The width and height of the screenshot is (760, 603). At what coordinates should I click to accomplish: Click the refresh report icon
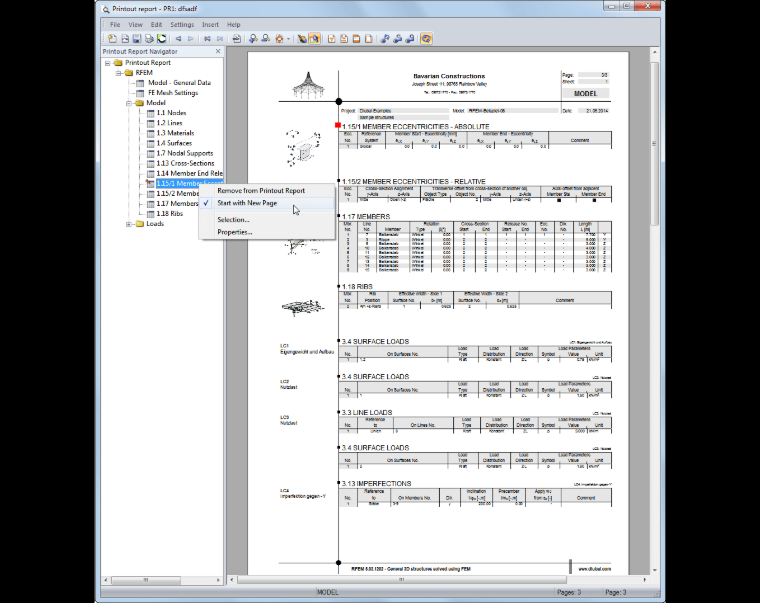(161, 39)
